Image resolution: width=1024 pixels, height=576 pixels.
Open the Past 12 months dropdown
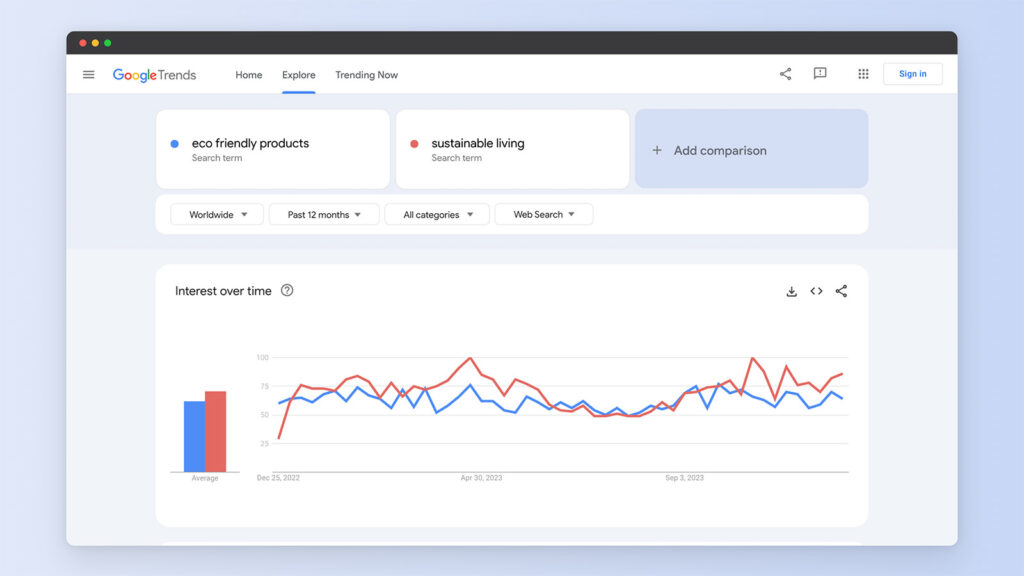[x=324, y=215]
